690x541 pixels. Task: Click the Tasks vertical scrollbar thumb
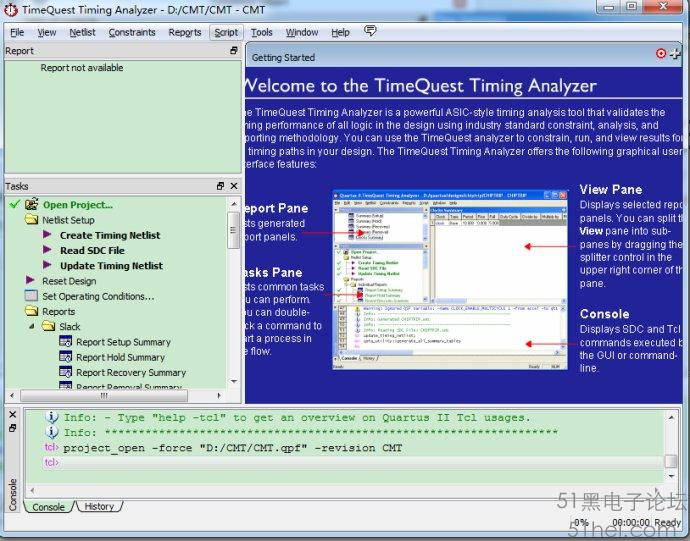[x=233, y=230]
